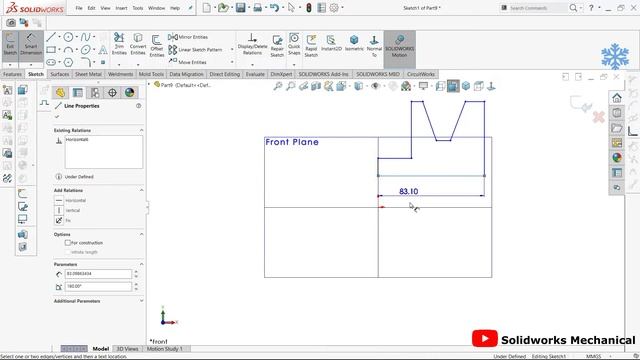Open Display/Delete Relations
640x360 pixels.
(x=252, y=44)
